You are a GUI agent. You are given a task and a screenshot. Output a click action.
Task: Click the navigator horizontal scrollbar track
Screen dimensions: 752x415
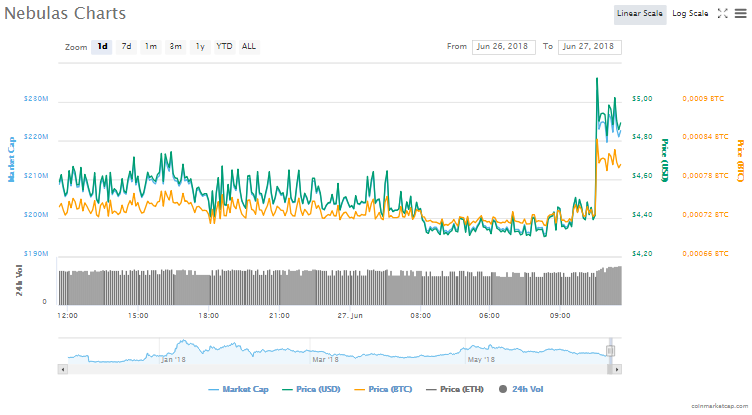(337, 369)
